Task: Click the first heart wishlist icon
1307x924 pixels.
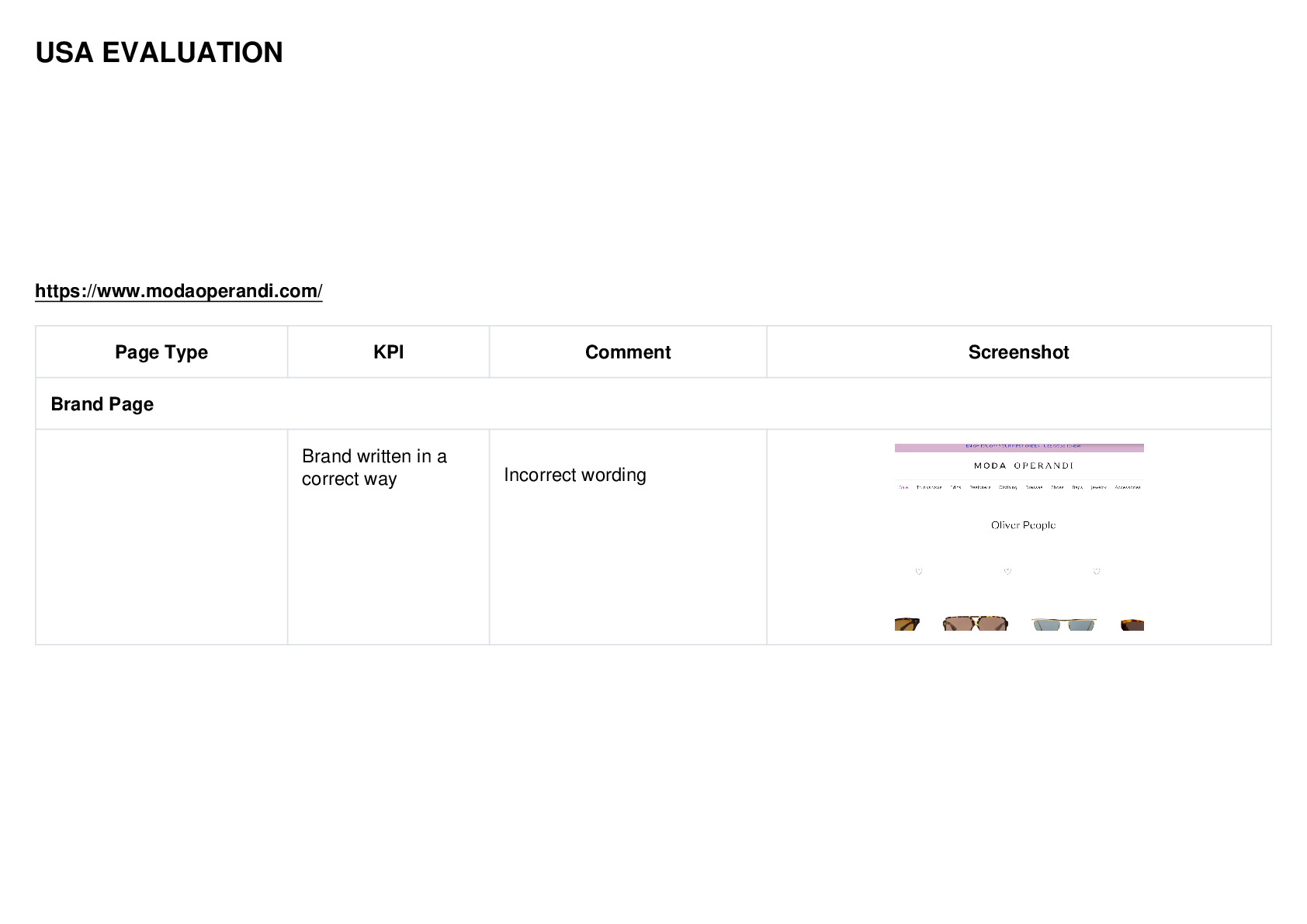Action: [919, 572]
